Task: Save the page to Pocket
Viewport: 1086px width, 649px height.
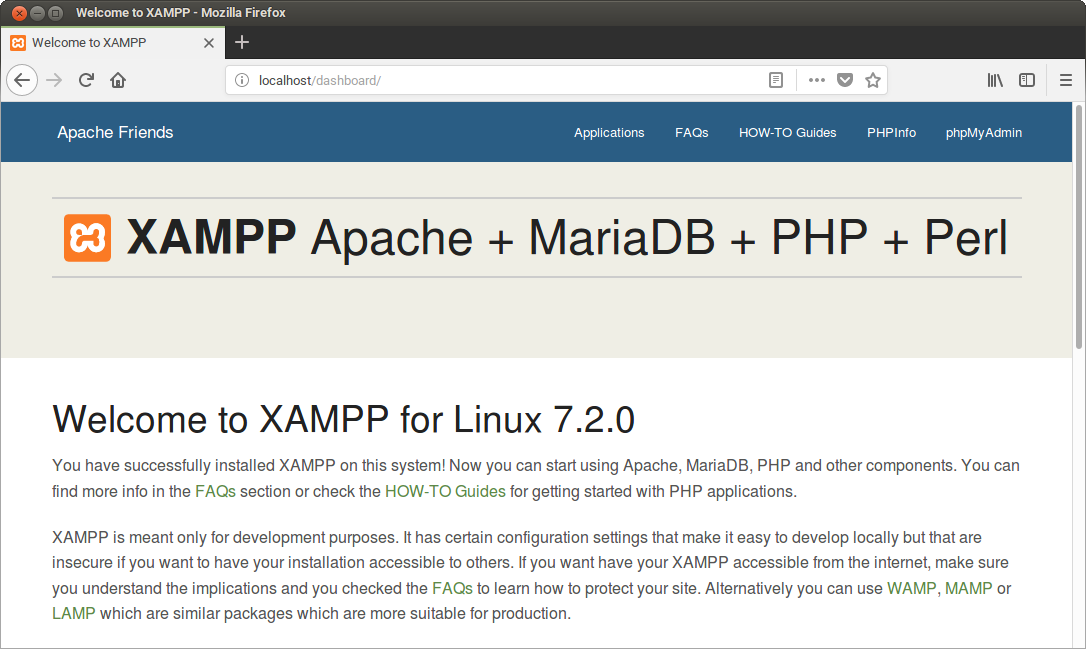Action: [x=845, y=80]
